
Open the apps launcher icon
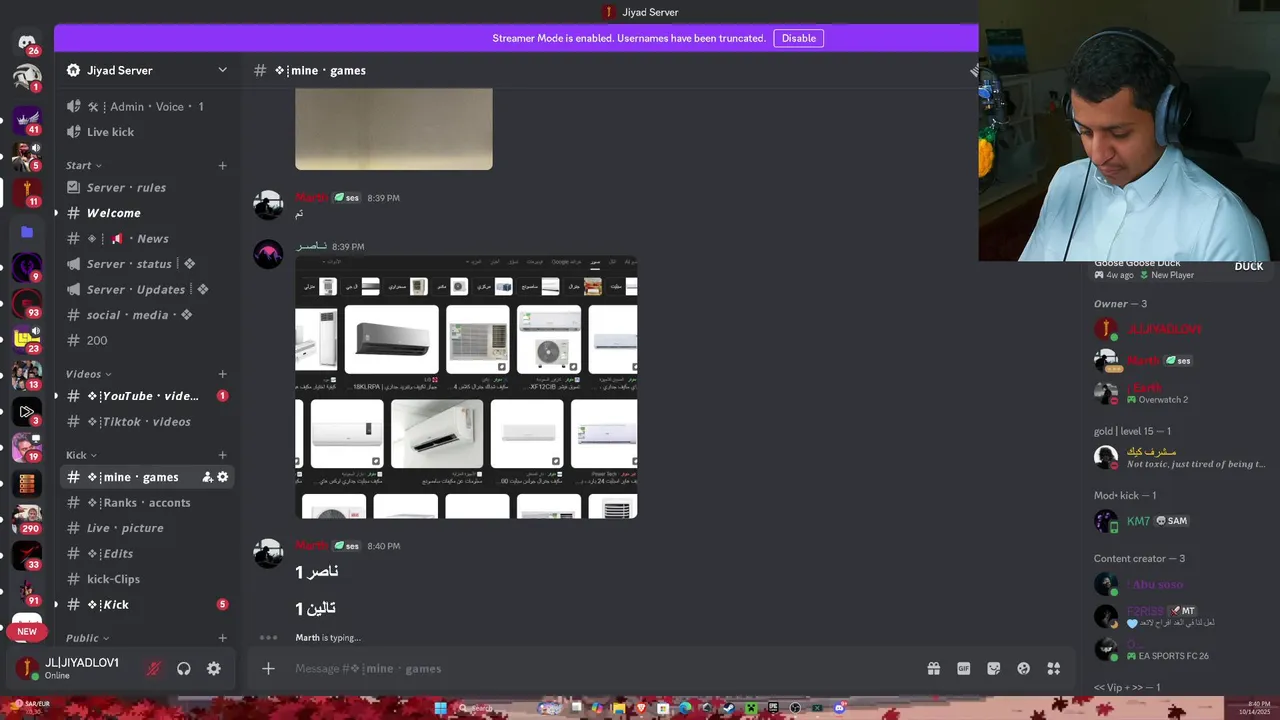(x=1053, y=669)
